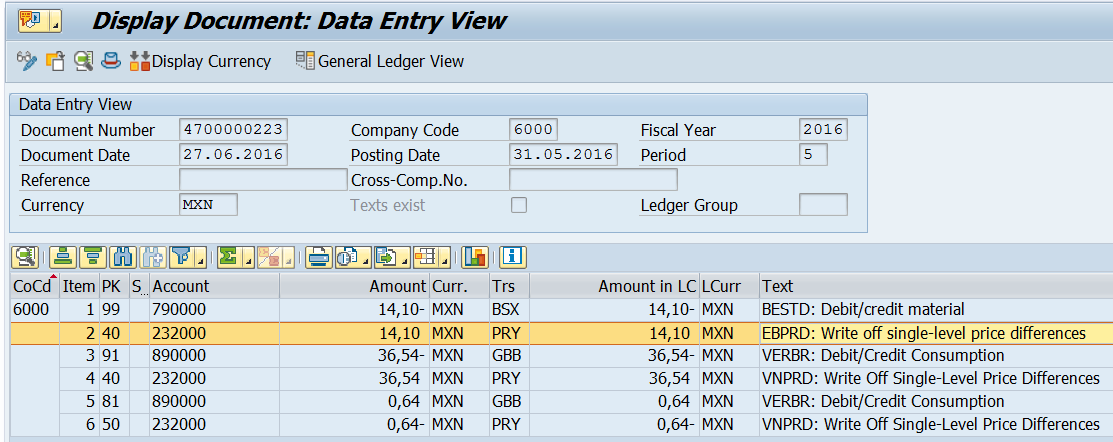1113x442 pixels.
Task: Expand the sigma total dropdown arrow
Action: [x=247, y=256]
